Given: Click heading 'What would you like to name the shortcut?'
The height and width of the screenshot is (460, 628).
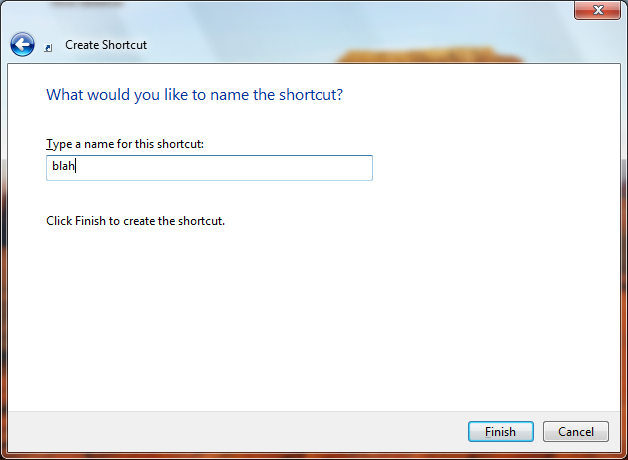Looking at the screenshot, I should [x=195, y=95].
